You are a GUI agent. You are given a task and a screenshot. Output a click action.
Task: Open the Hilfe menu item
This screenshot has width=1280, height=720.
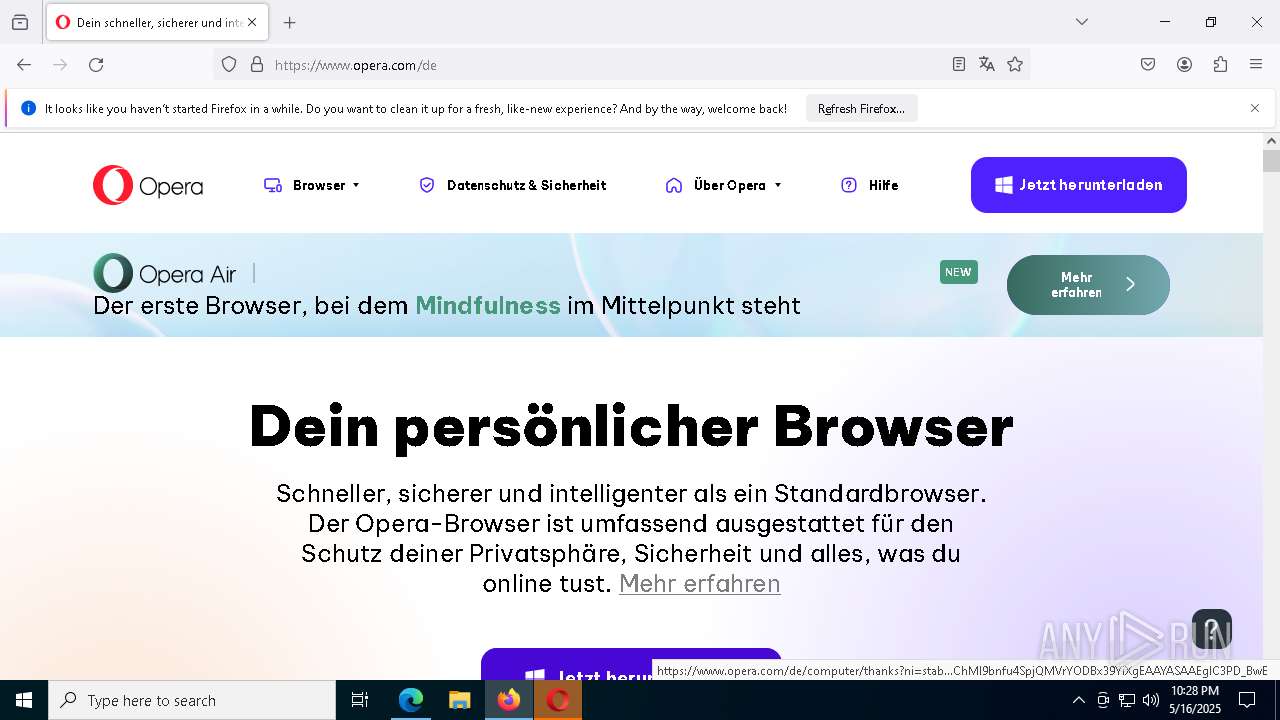pos(870,185)
